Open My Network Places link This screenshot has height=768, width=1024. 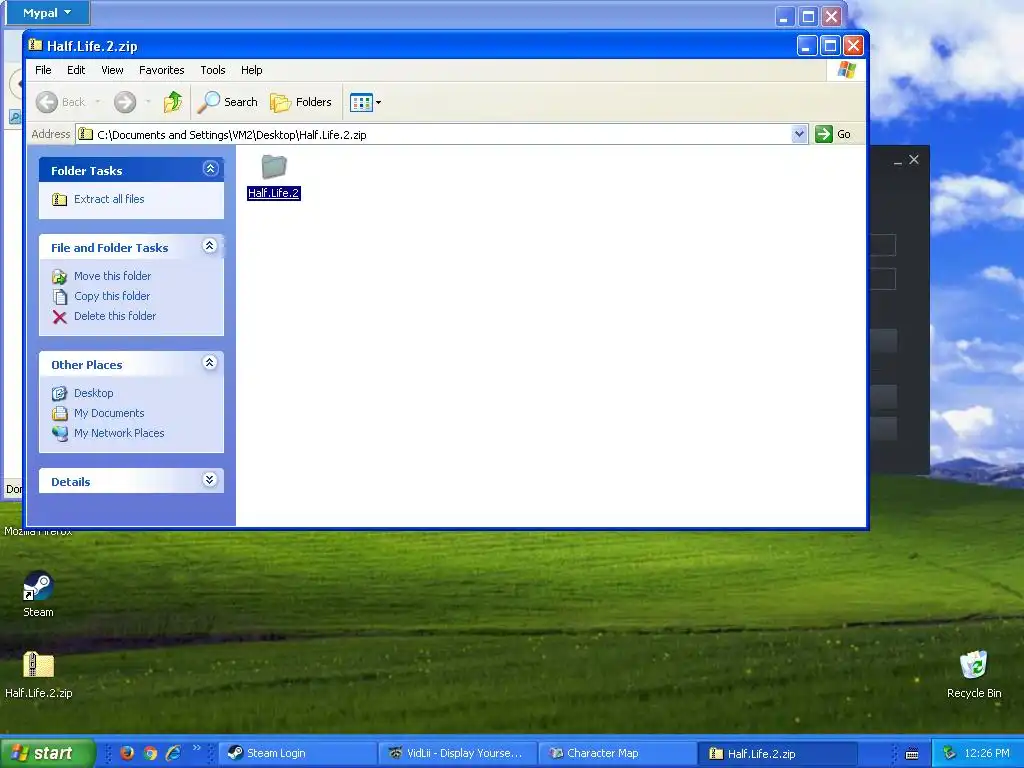click(x=119, y=433)
